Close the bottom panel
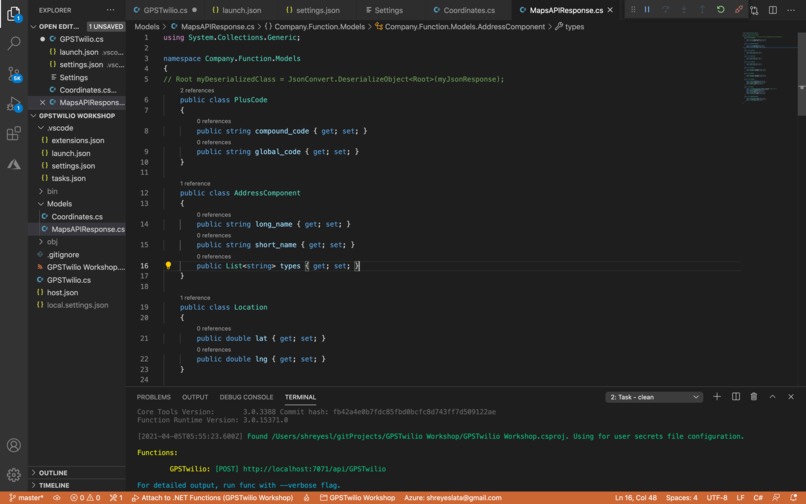 click(791, 397)
